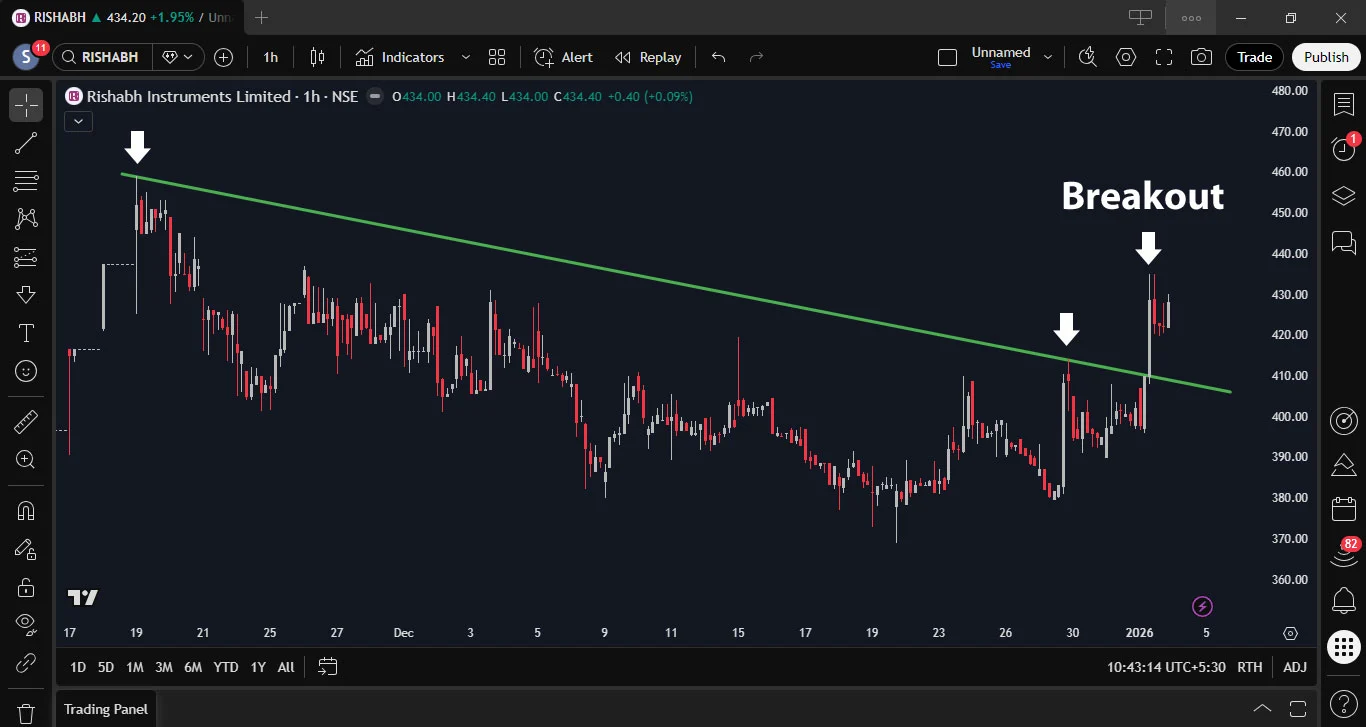The image size is (1366, 727).
Task: Click the Trade button
Action: tap(1255, 57)
